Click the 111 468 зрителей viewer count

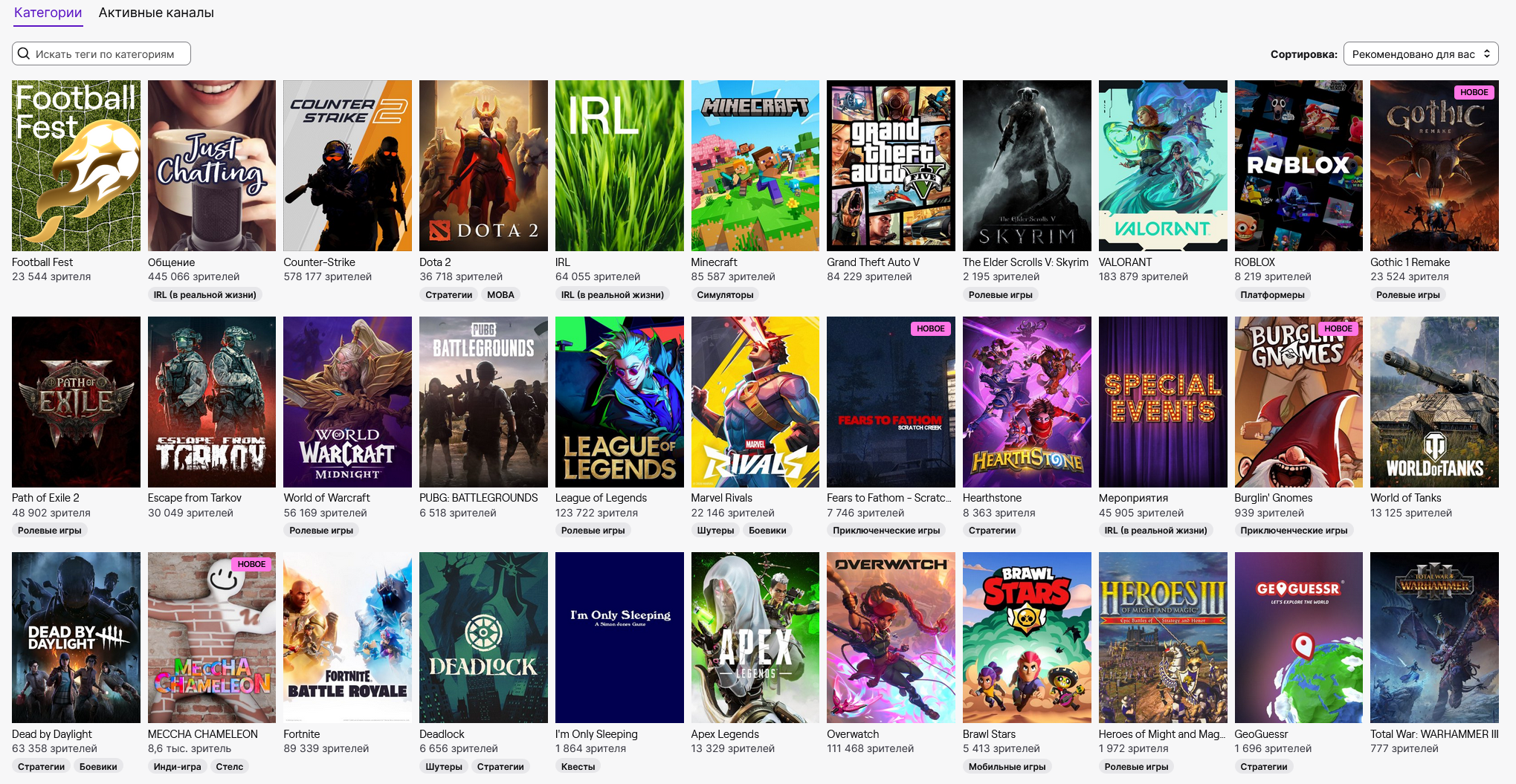tap(870, 748)
